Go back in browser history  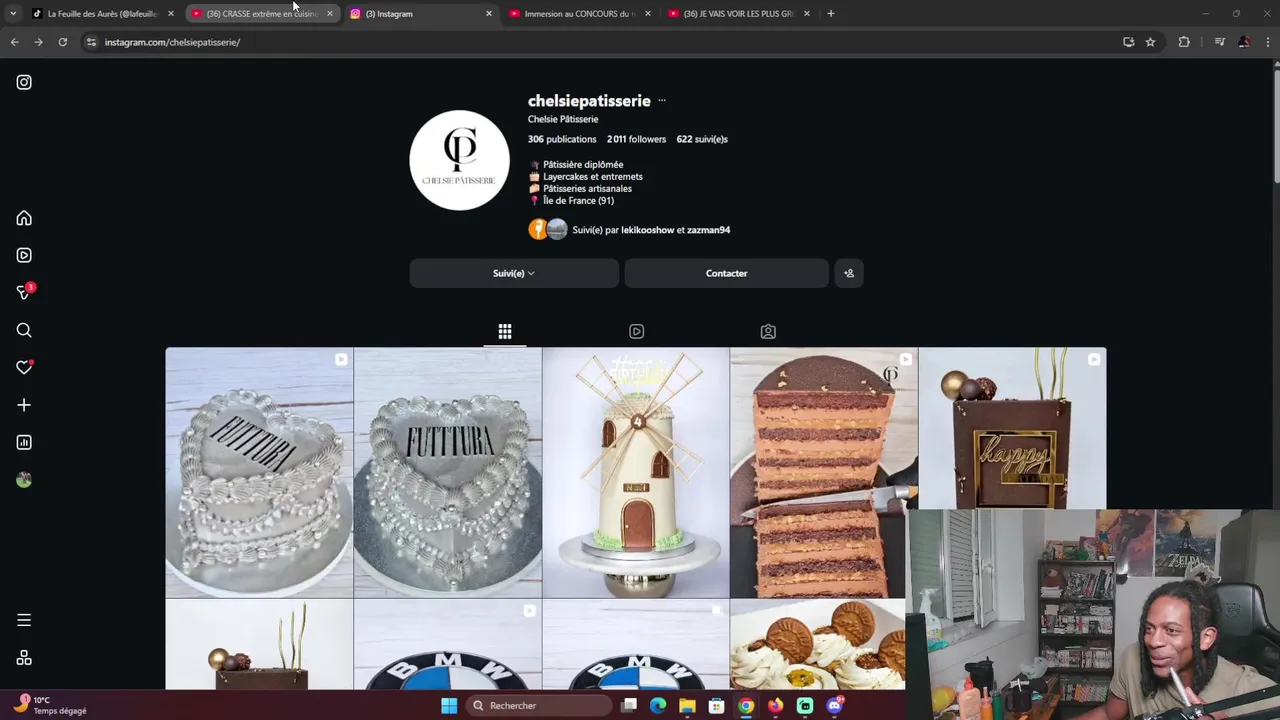pyautogui.click(x=14, y=42)
